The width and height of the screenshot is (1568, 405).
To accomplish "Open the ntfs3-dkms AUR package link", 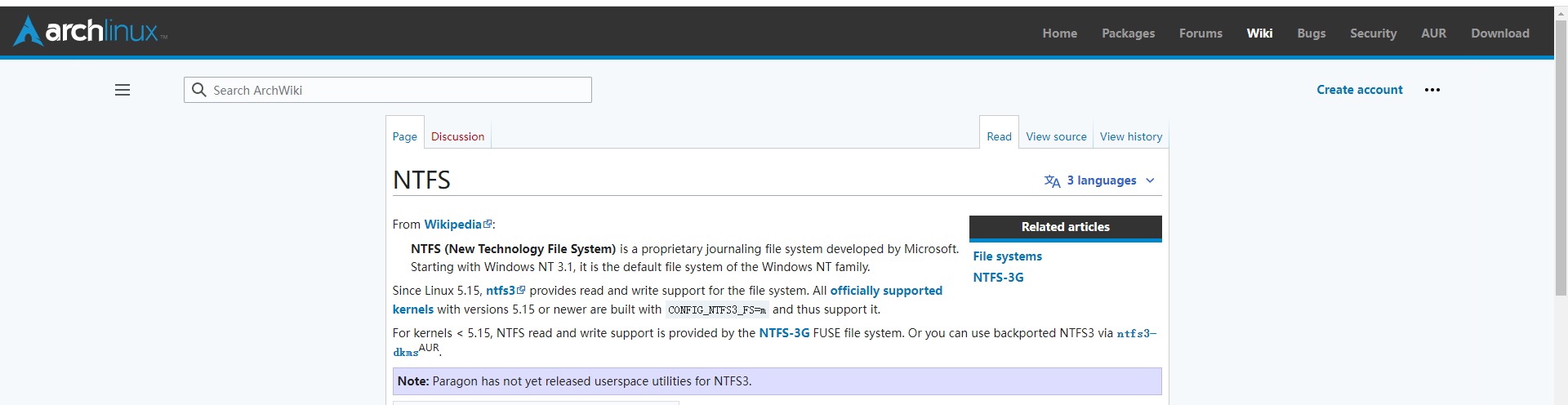I will pyautogui.click(x=1137, y=333).
